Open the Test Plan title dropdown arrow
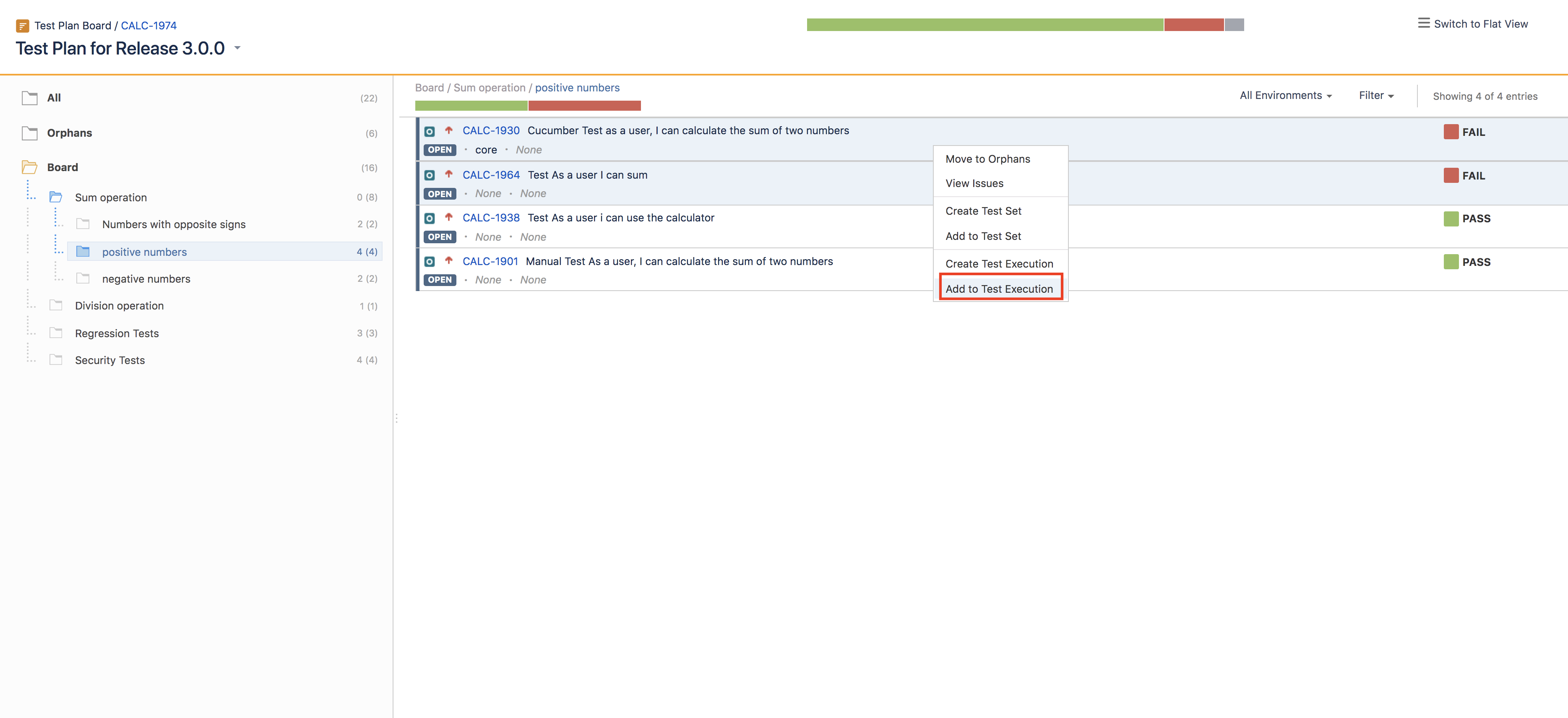 237,47
